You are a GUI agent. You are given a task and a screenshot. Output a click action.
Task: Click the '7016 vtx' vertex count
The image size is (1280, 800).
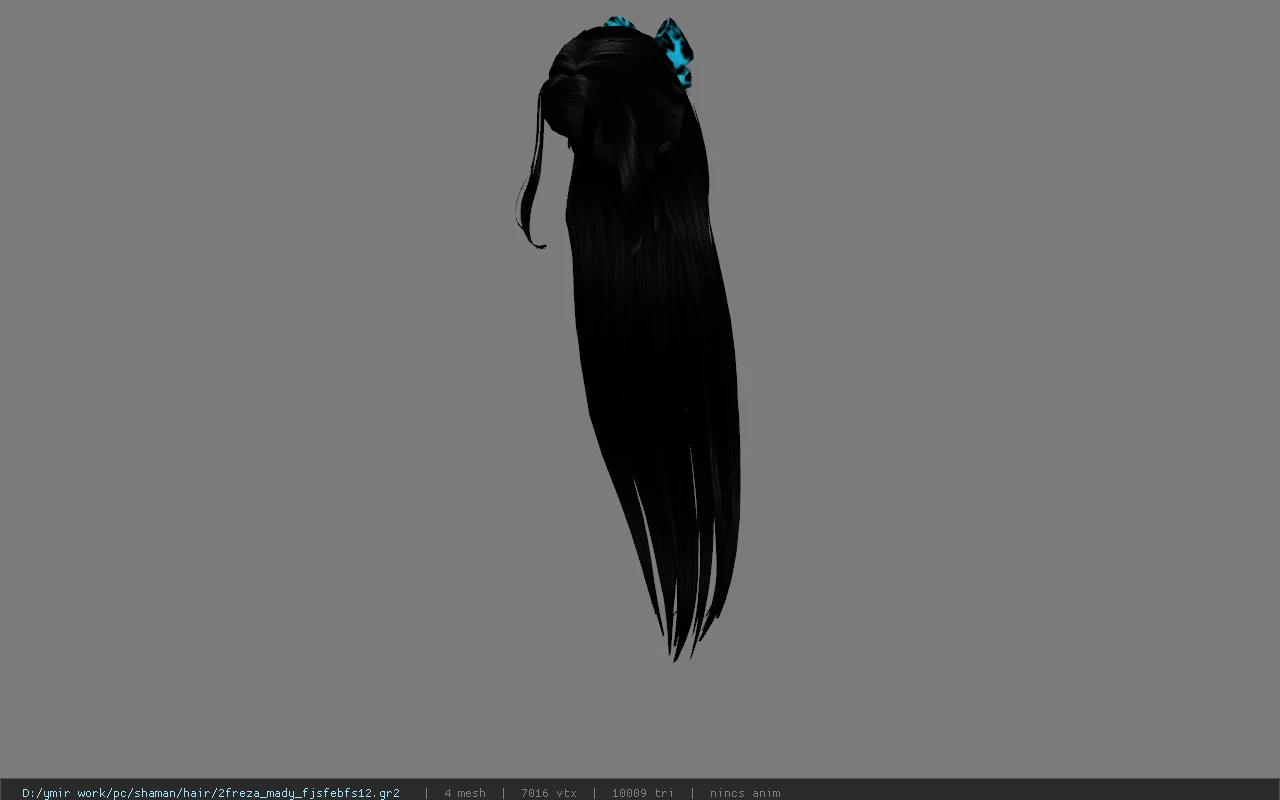click(x=548, y=793)
